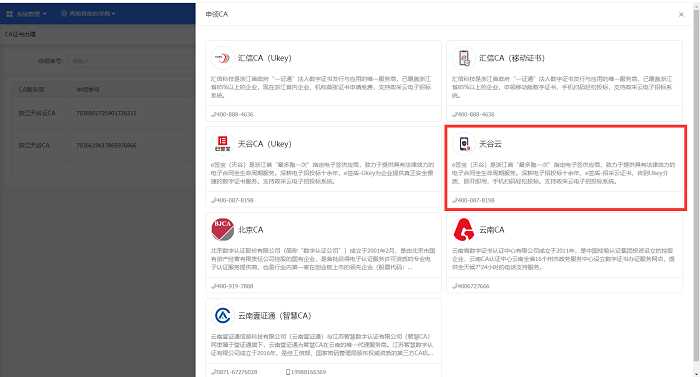Click the location pin icon in the header
700x377 pixels.
tap(64, 13)
